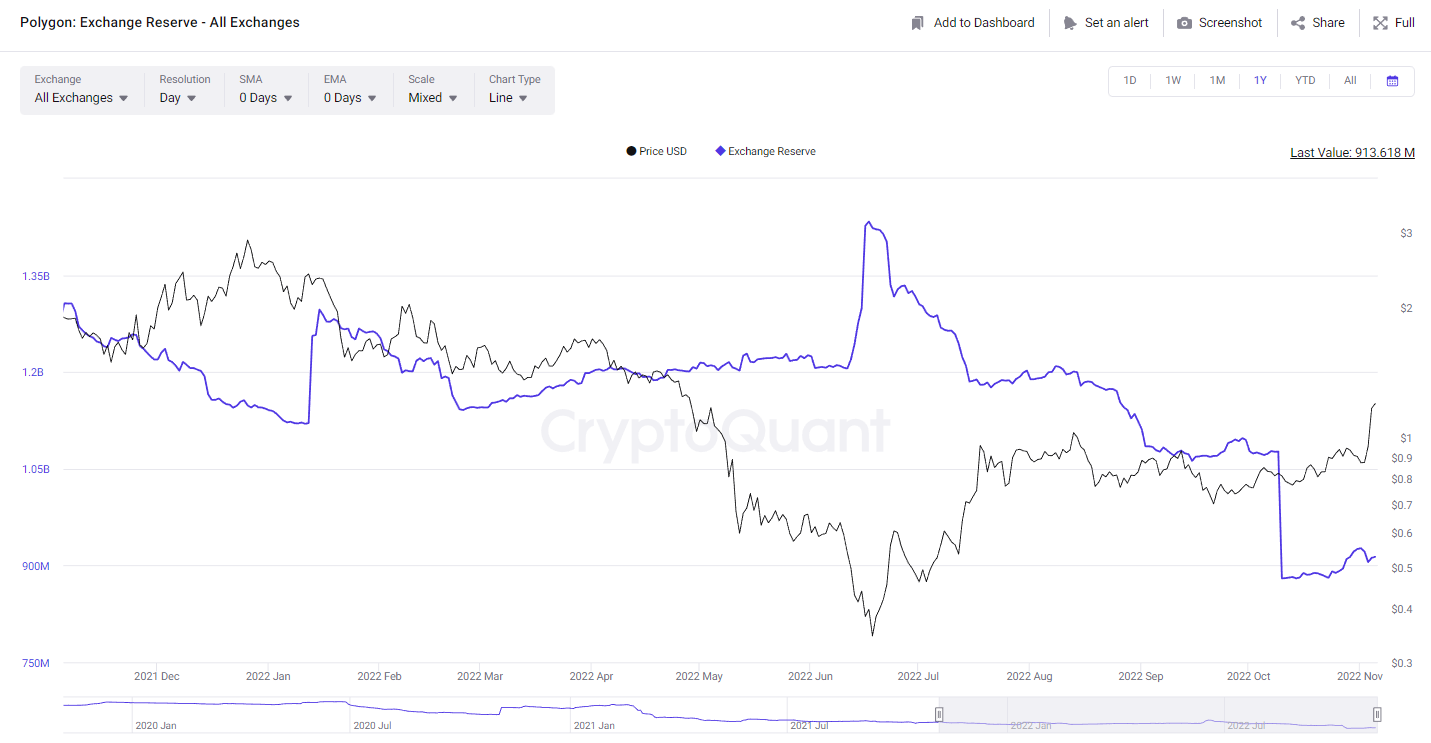
Task: Click the Add to Dashboard bookmark icon
Action: [917, 23]
